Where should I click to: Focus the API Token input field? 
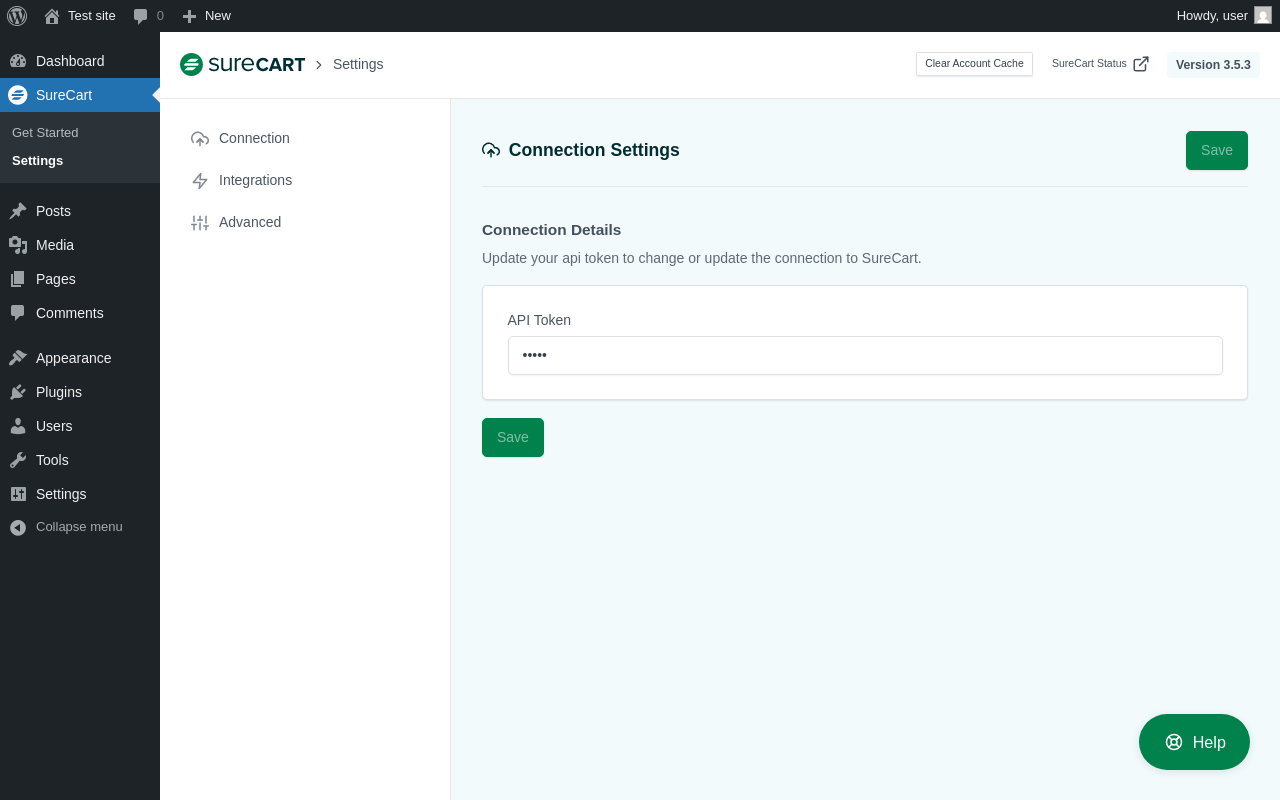(x=865, y=355)
